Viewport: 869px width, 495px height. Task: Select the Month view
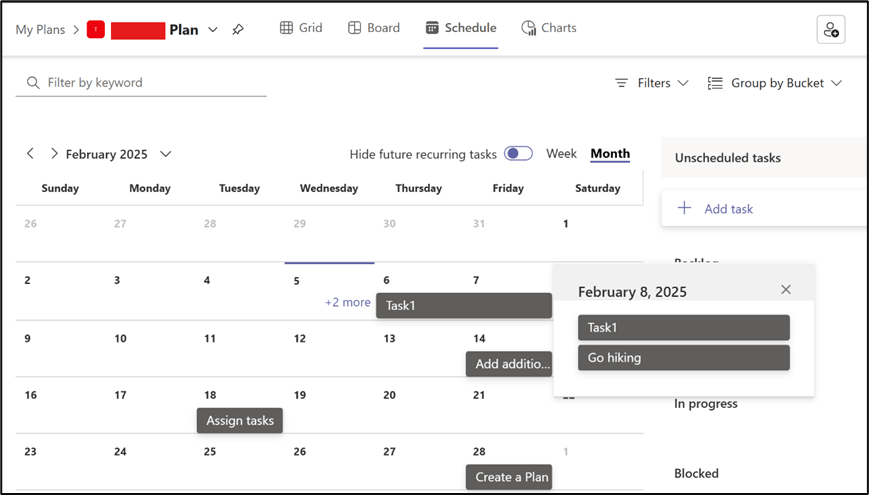click(610, 154)
